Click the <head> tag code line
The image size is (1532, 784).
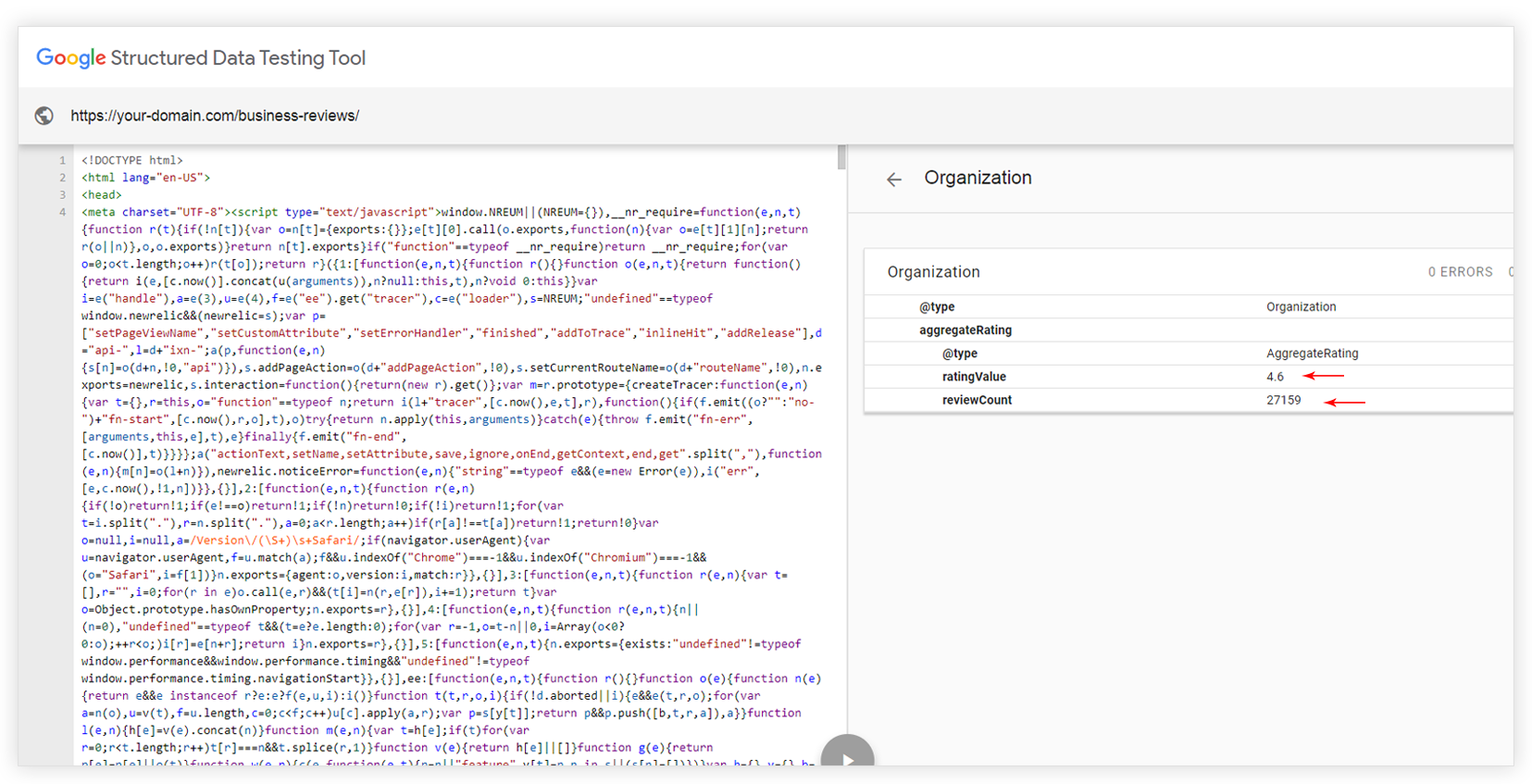[102, 195]
